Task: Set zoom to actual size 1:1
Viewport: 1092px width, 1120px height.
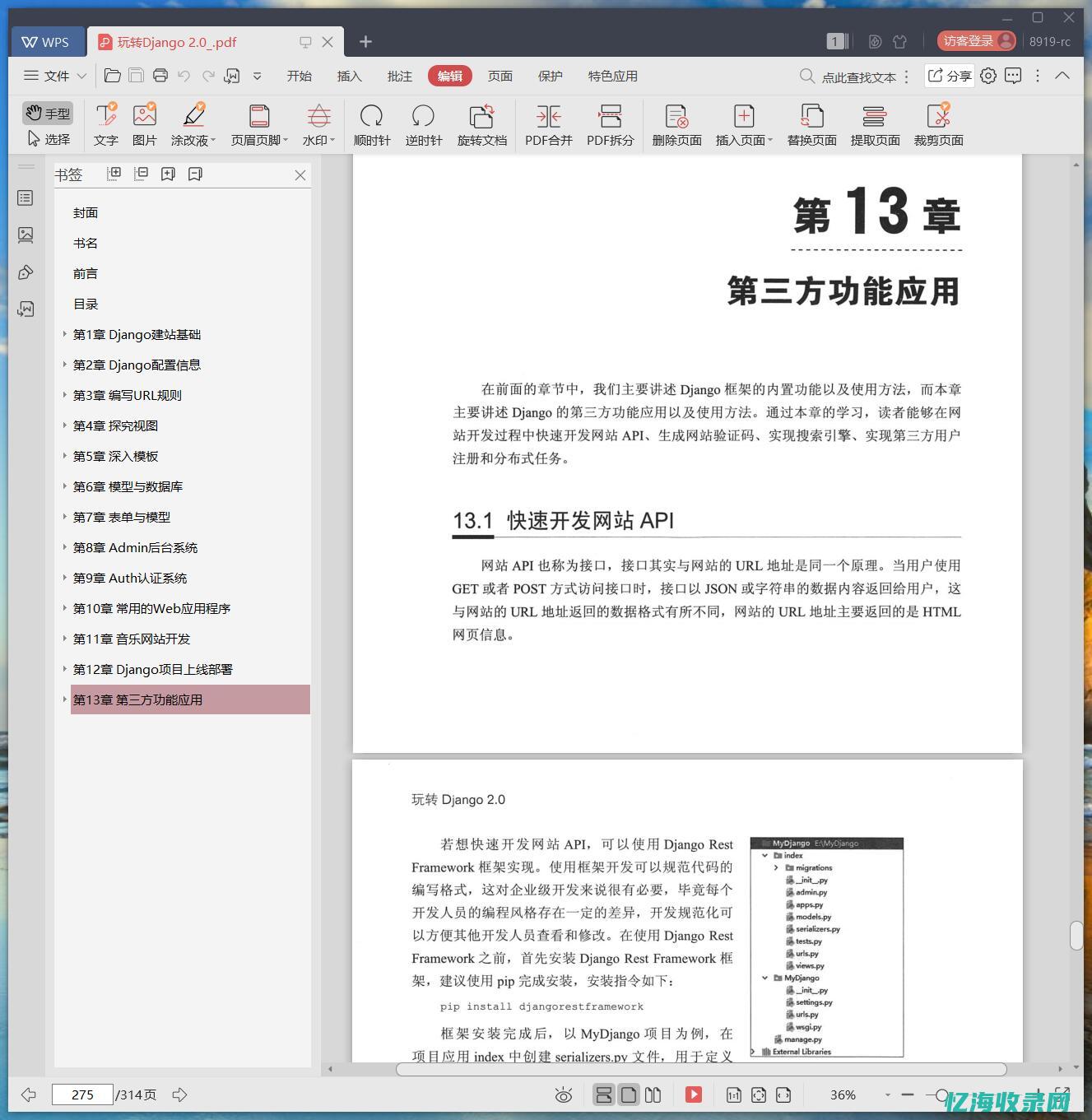Action: (733, 1095)
